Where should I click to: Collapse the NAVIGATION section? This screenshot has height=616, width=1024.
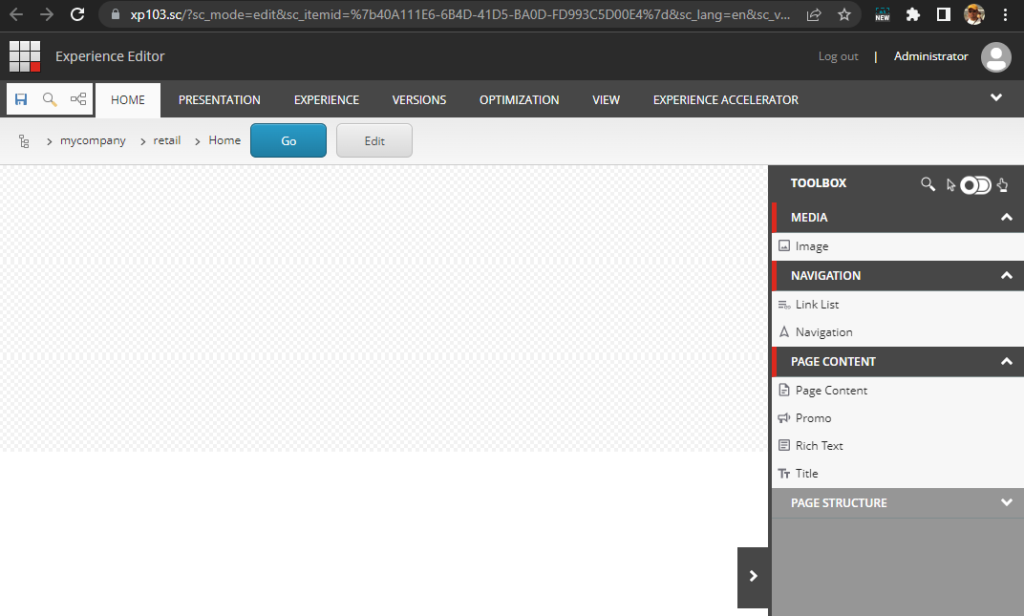click(1006, 276)
